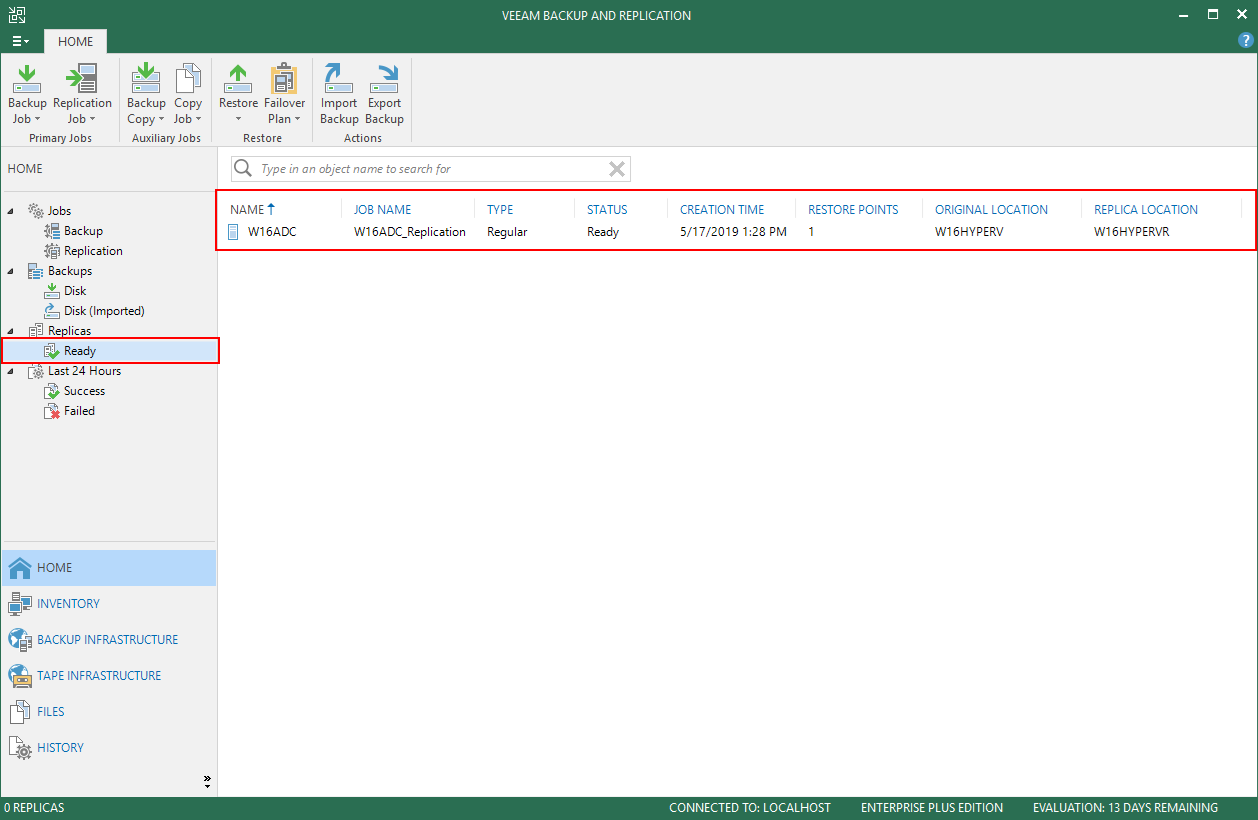Click the Tape Infrastructure view icon
The height and width of the screenshot is (820, 1258).
[x=19, y=676]
